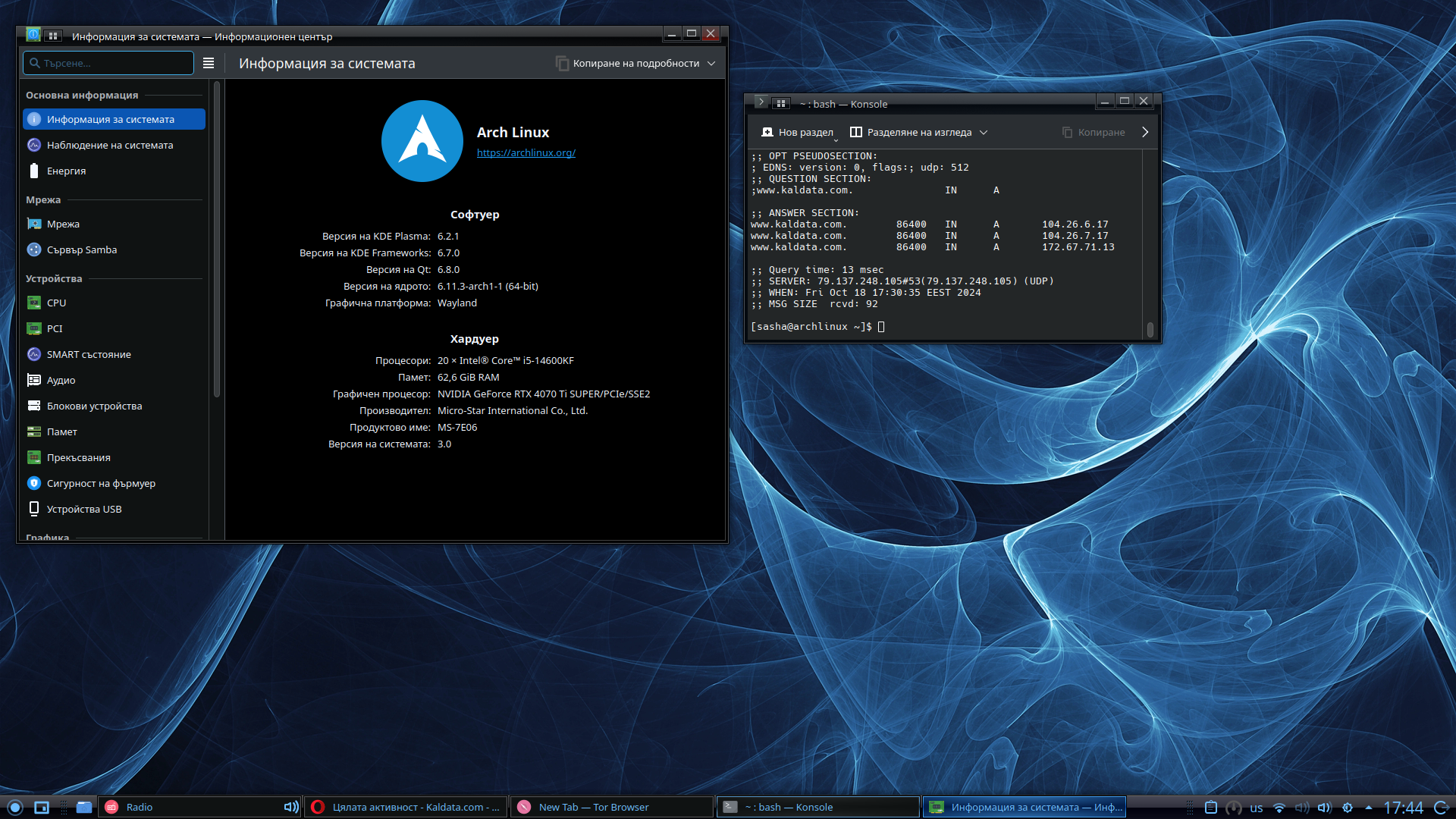Open the https://archlinux.org/ link

click(x=526, y=153)
